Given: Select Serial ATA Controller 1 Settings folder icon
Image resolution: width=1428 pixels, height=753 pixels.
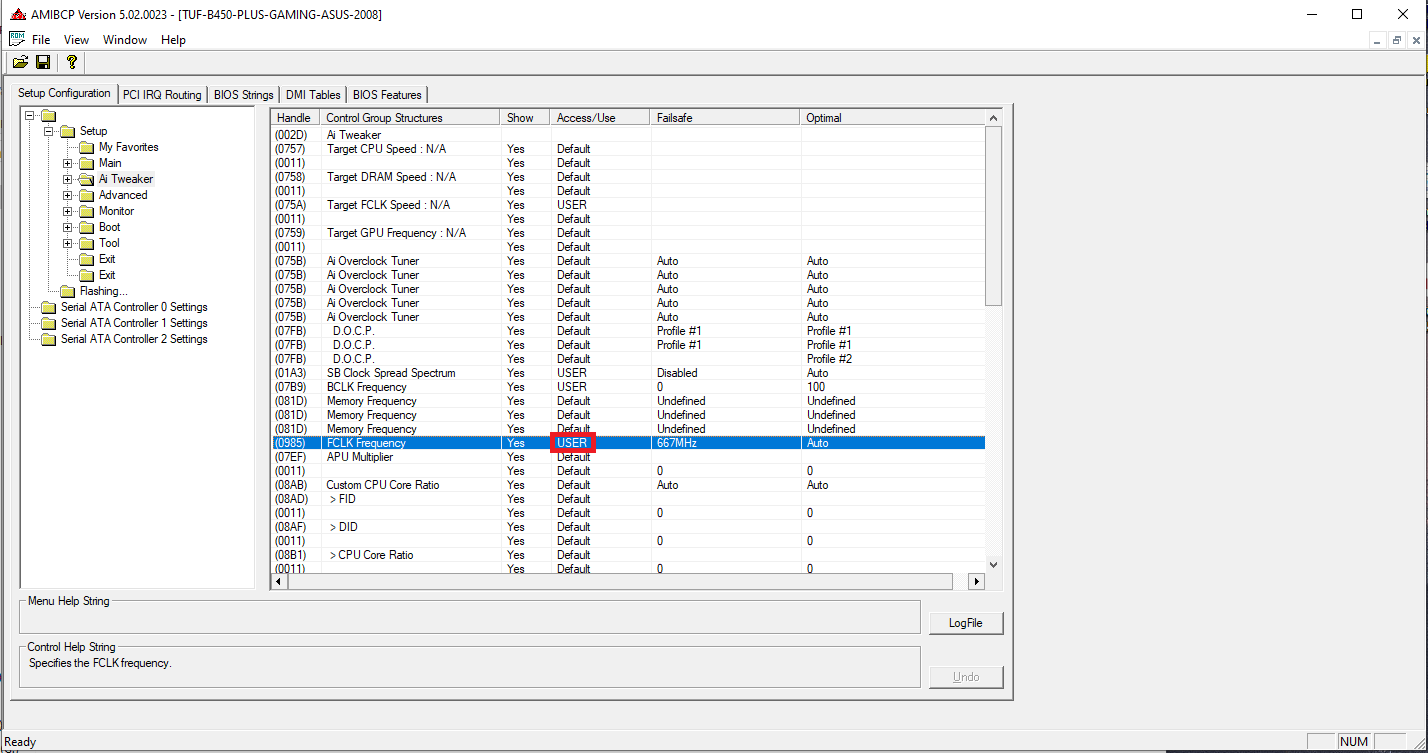Looking at the screenshot, I should (48, 323).
